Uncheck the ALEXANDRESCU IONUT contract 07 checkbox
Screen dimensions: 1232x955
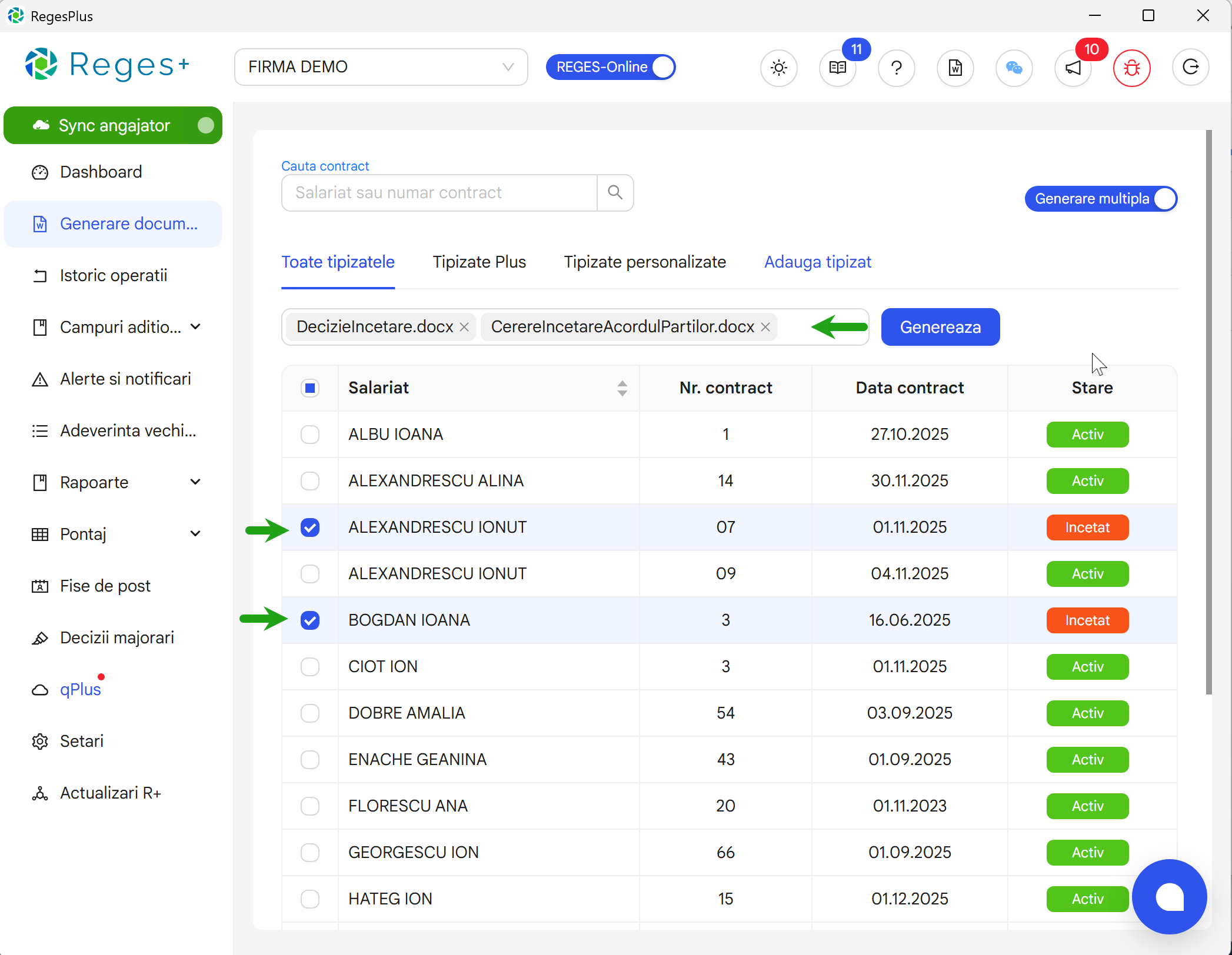[x=310, y=527]
